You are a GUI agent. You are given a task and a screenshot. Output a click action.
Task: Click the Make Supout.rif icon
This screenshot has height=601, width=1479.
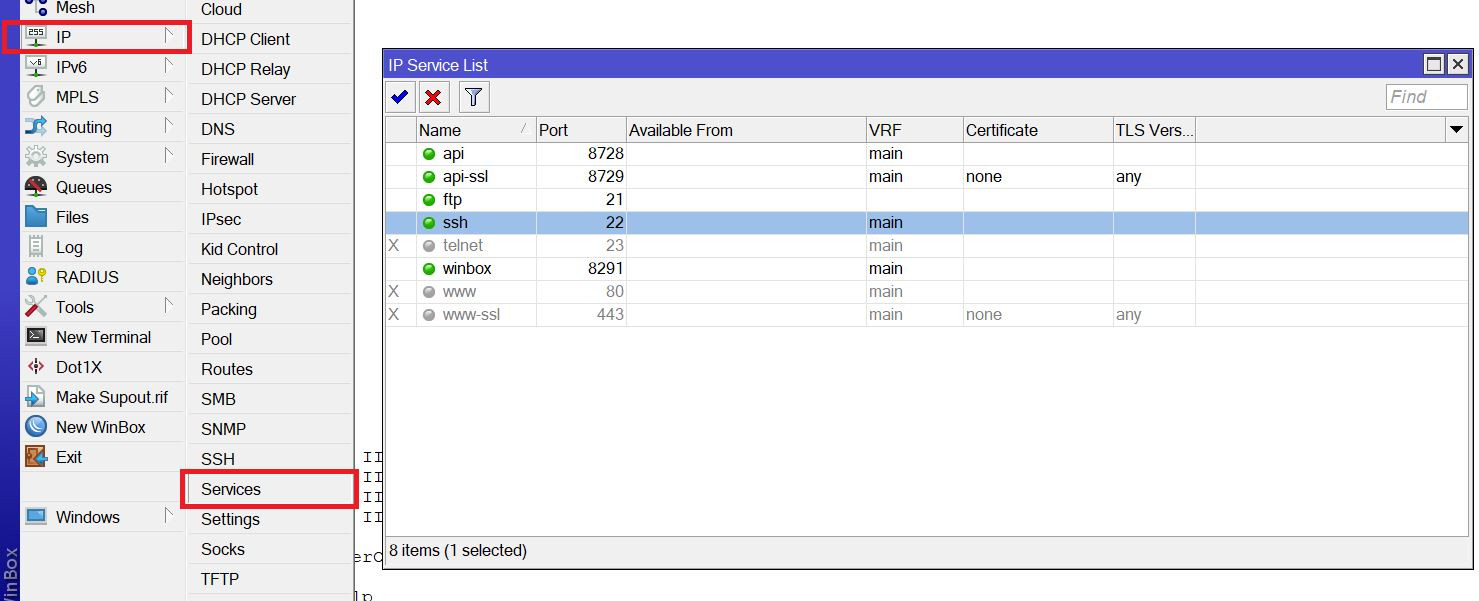[36, 397]
